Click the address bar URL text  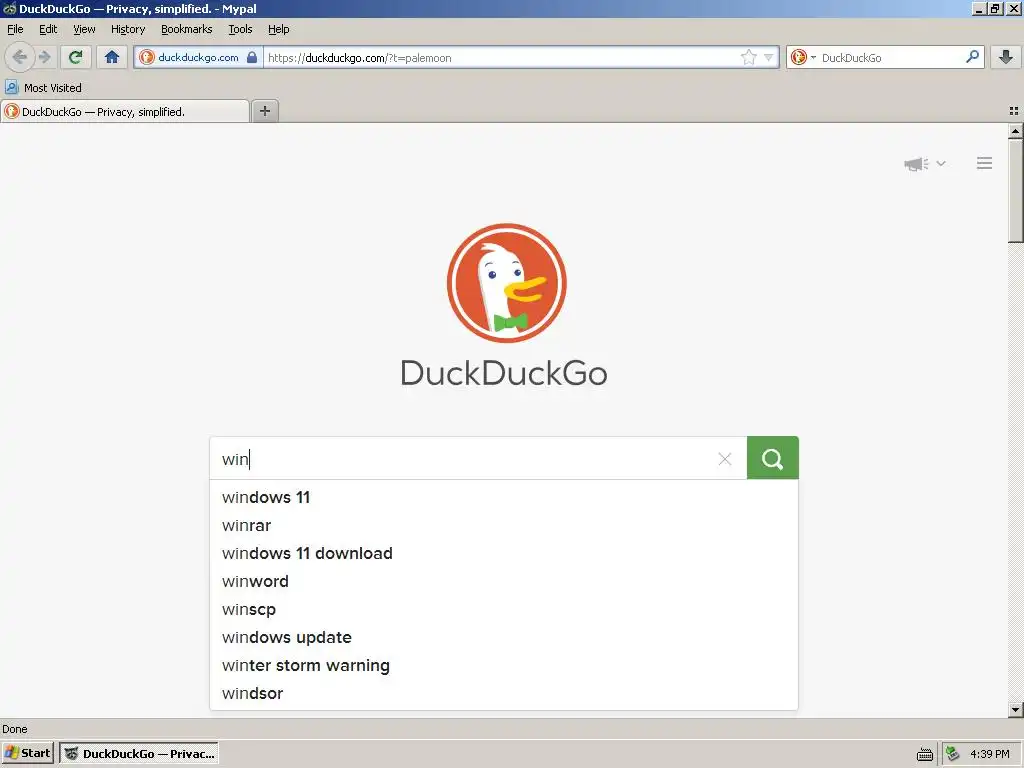tap(359, 58)
